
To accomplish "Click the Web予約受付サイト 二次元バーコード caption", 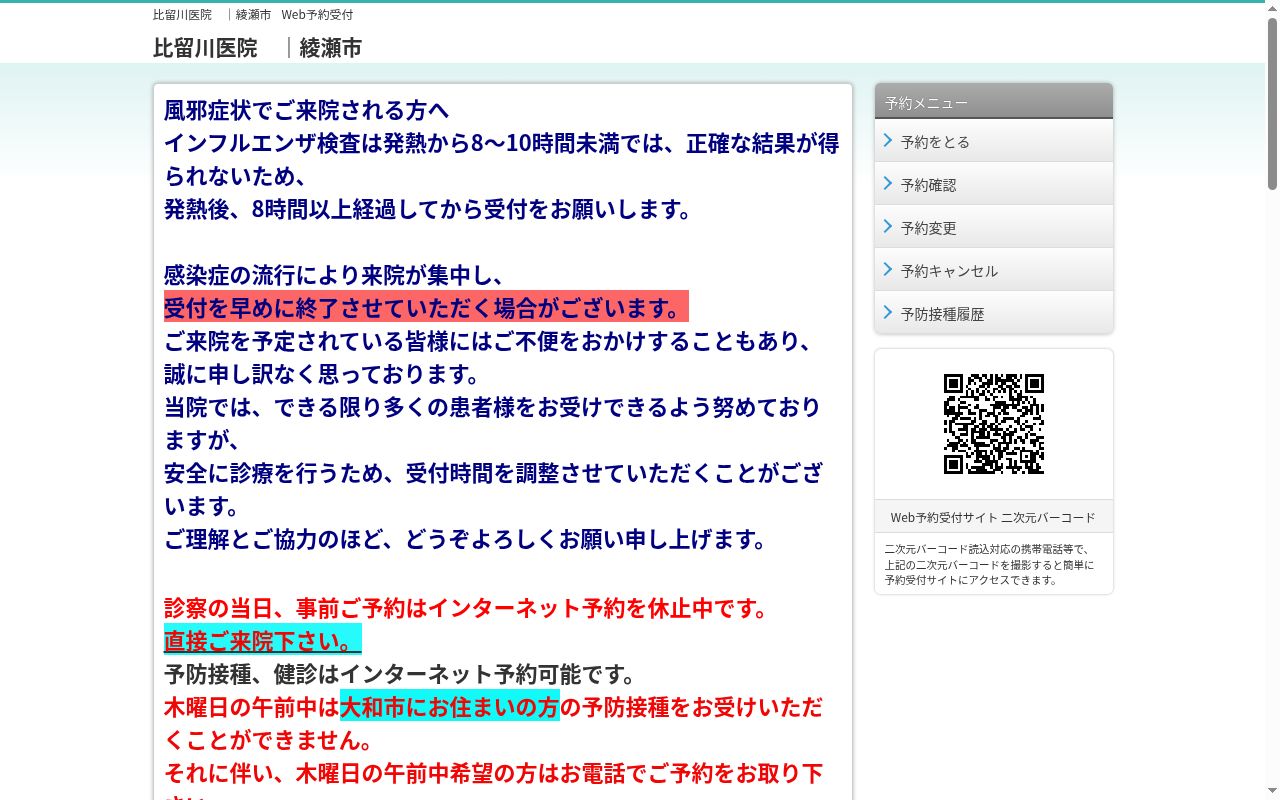I will pyautogui.click(x=993, y=517).
